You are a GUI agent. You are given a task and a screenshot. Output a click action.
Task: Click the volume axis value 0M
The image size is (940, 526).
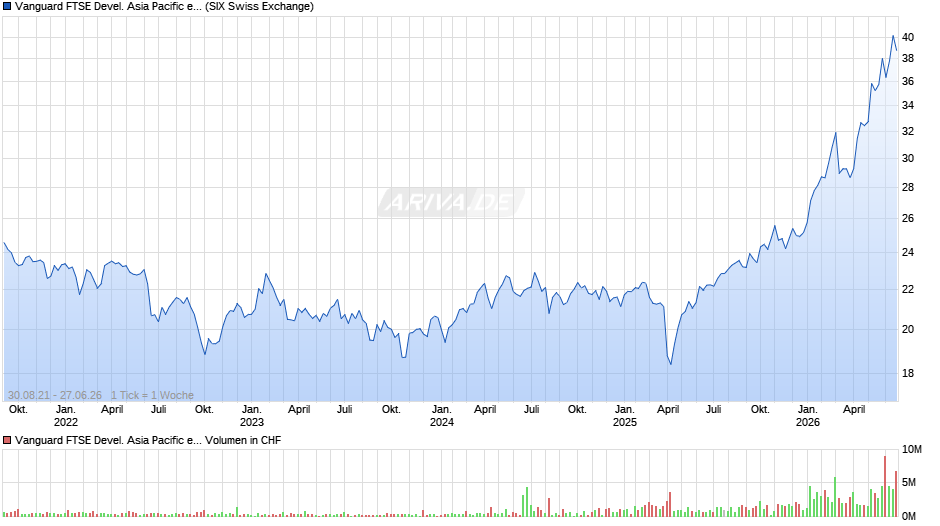(x=909, y=516)
